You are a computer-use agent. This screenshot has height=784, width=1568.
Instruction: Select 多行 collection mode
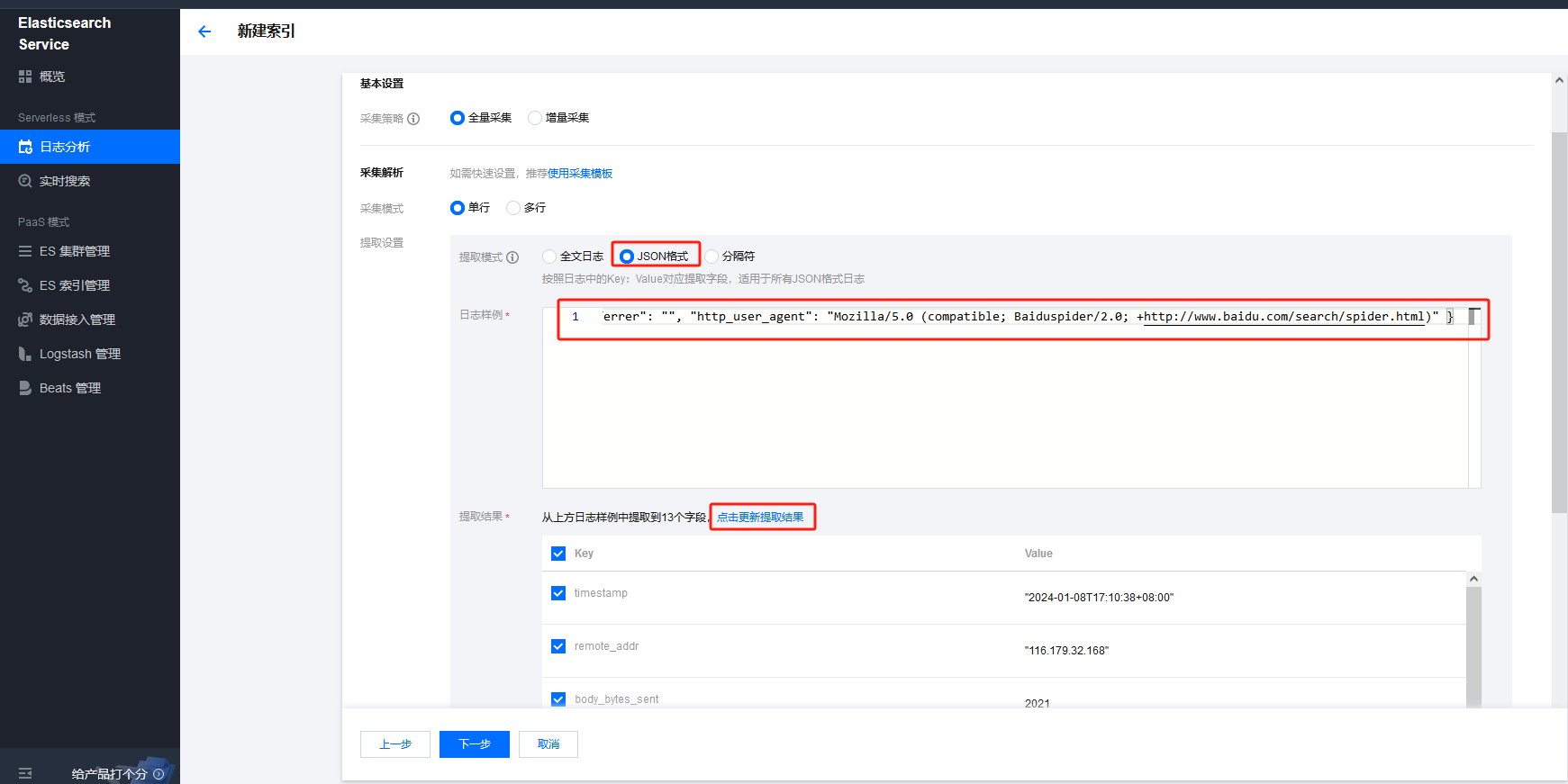point(513,208)
